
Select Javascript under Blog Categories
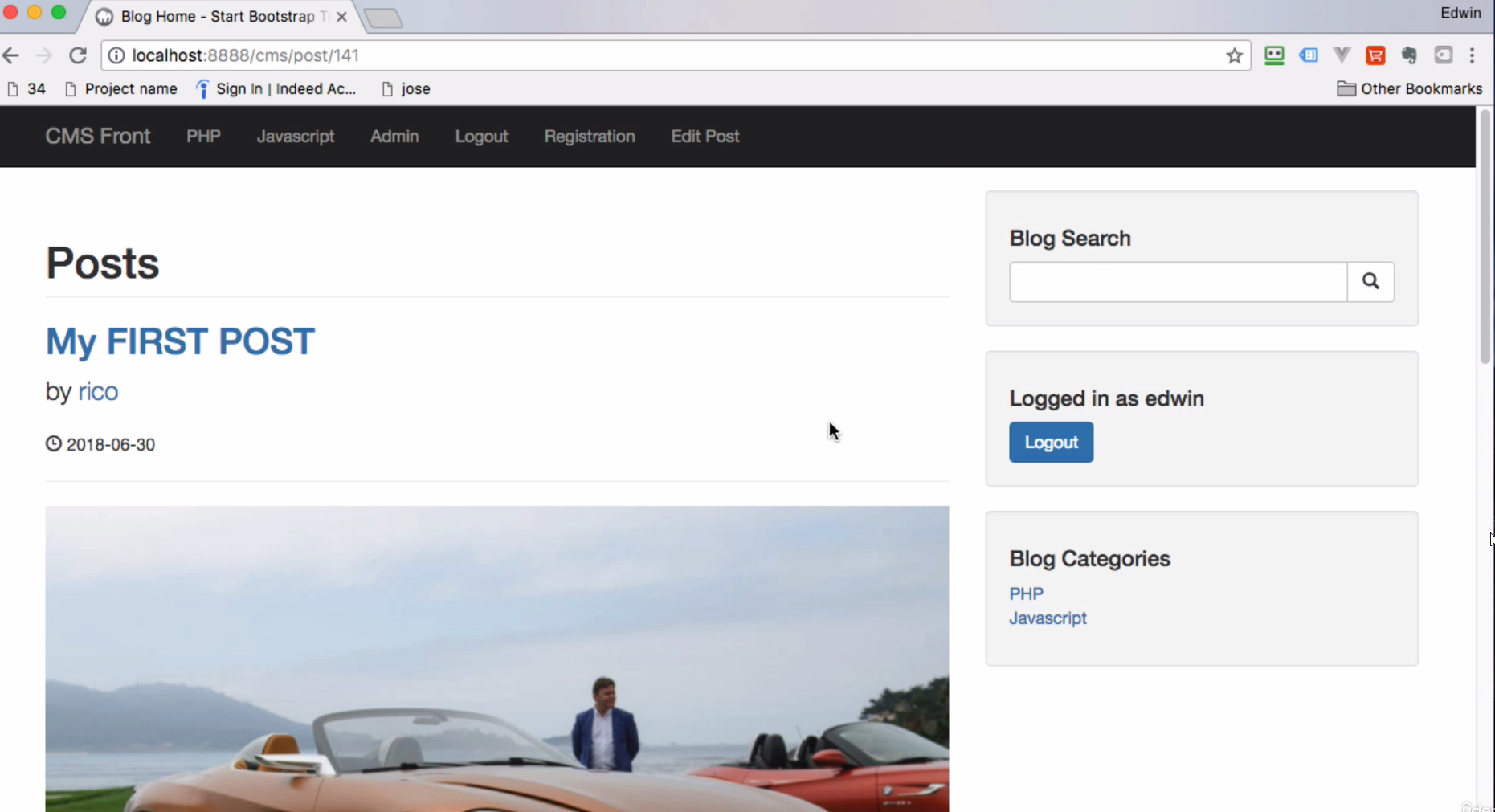1048,618
